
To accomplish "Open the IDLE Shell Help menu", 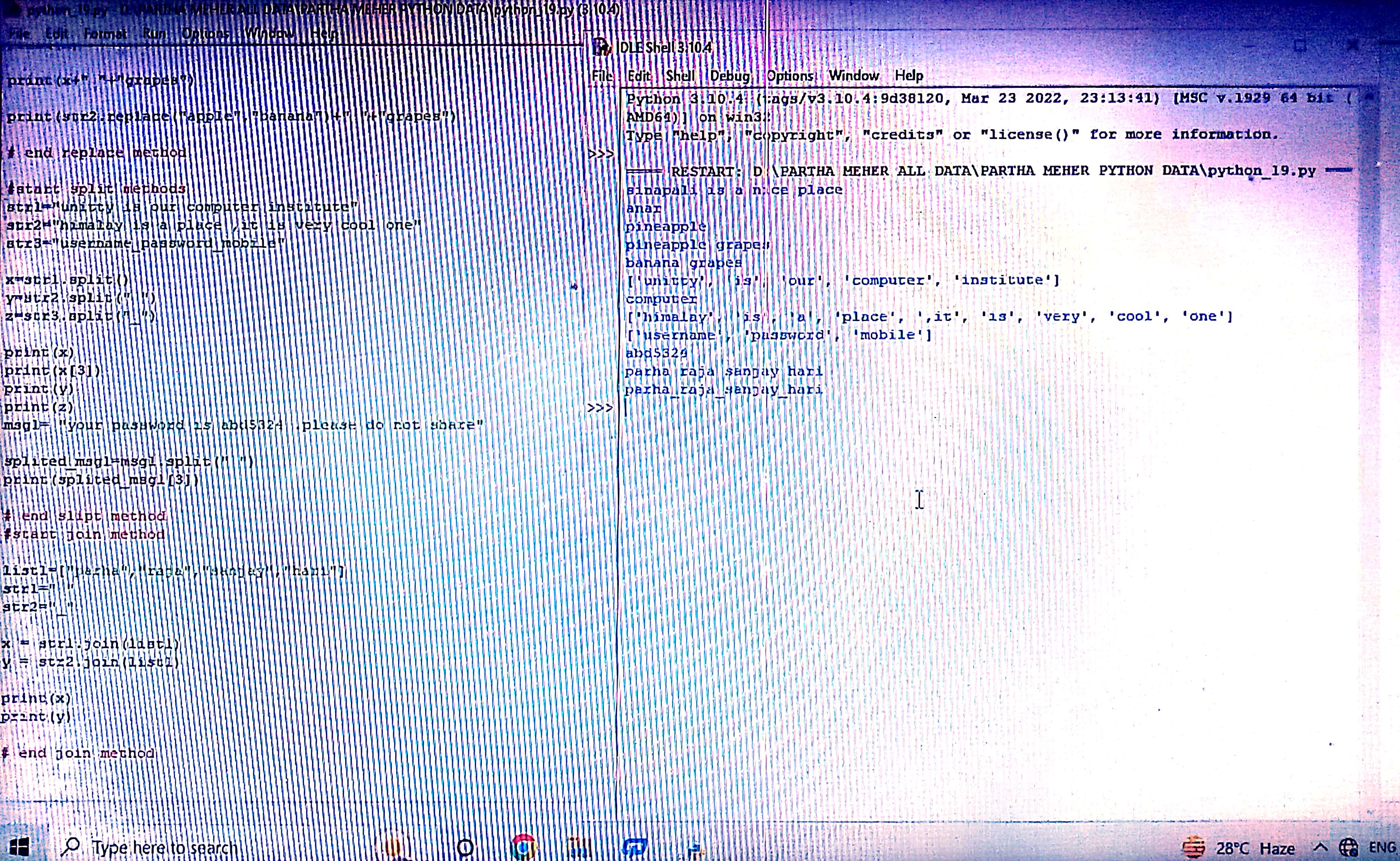I will pos(909,76).
